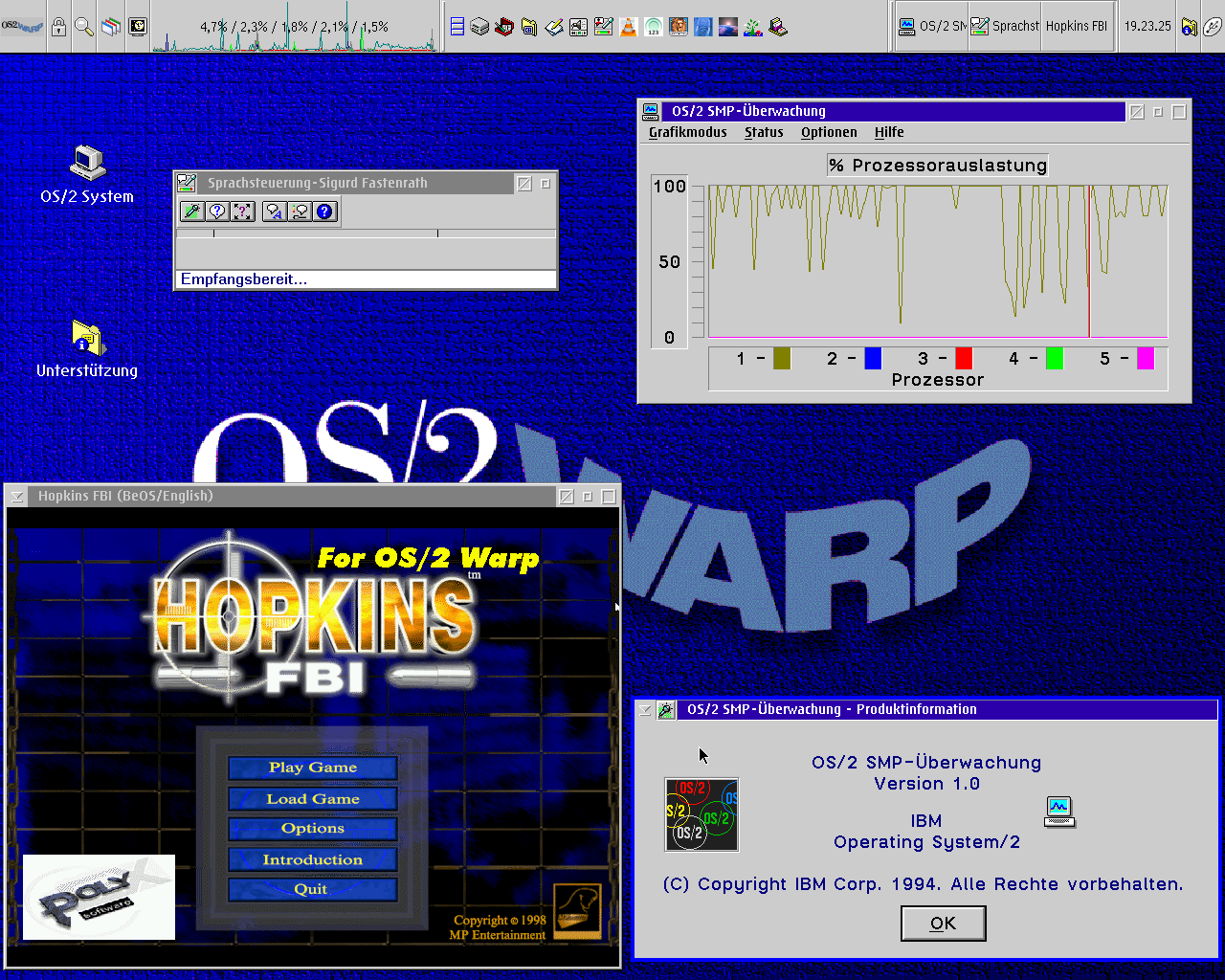
Task: Switch to OS/2 SMP task in taskbar
Action: pos(932,27)
